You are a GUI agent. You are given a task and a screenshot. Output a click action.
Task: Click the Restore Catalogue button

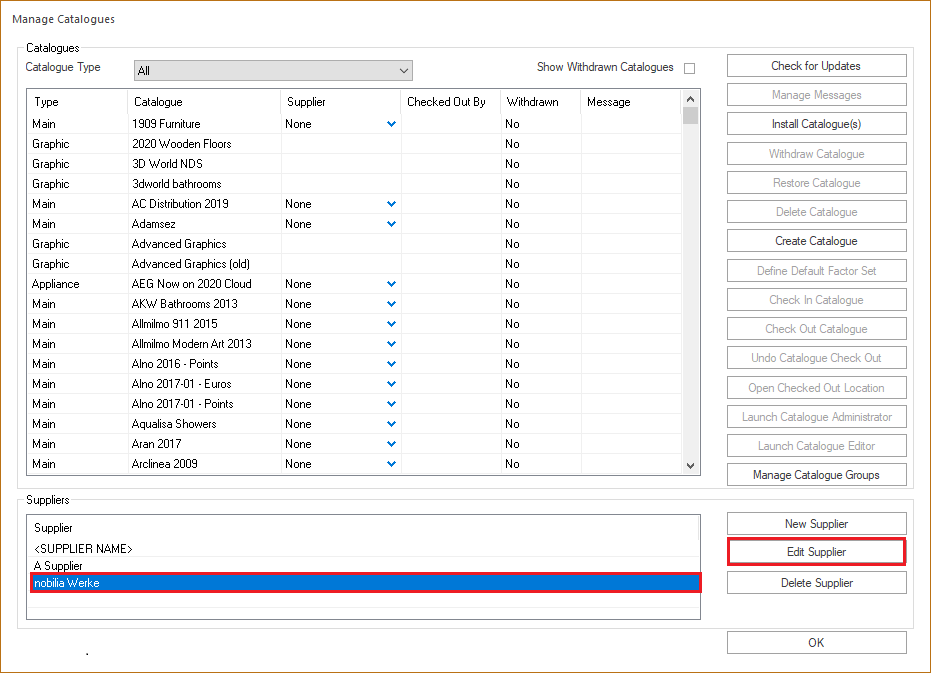[816, 183]
